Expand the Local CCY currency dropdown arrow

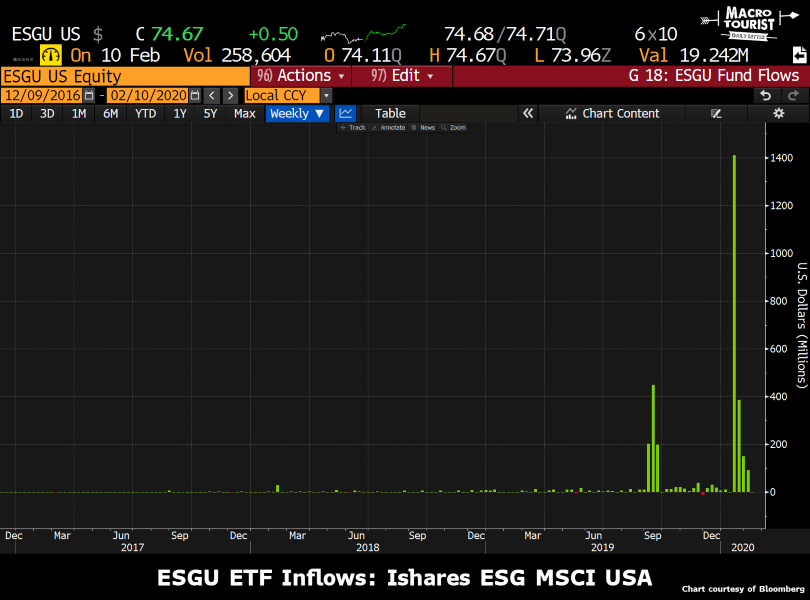(326, 96)
